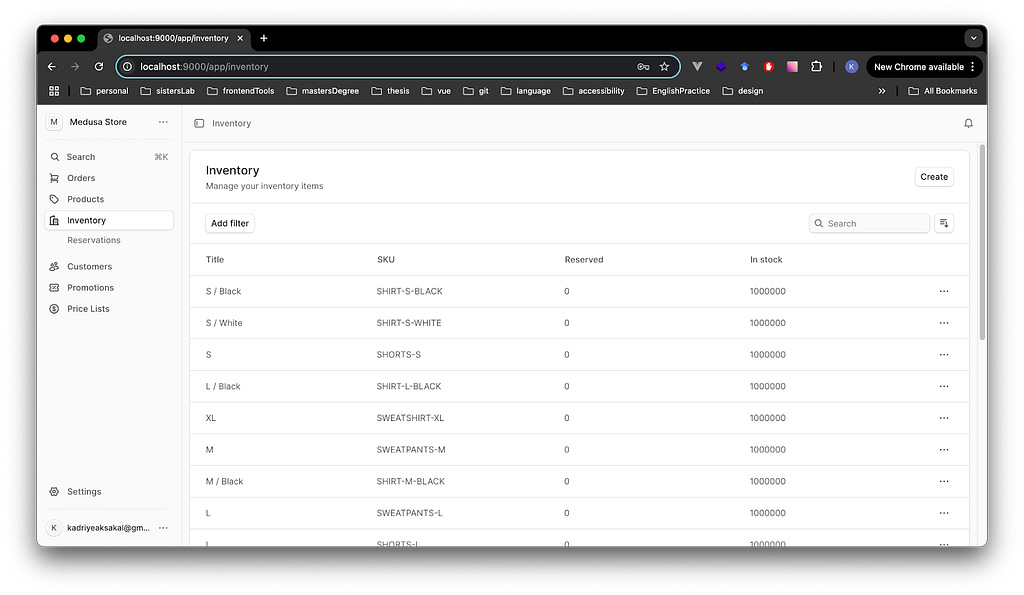Click the page vertical scrollbar
Screen dimensions: 1024x595
coord(982,242)
